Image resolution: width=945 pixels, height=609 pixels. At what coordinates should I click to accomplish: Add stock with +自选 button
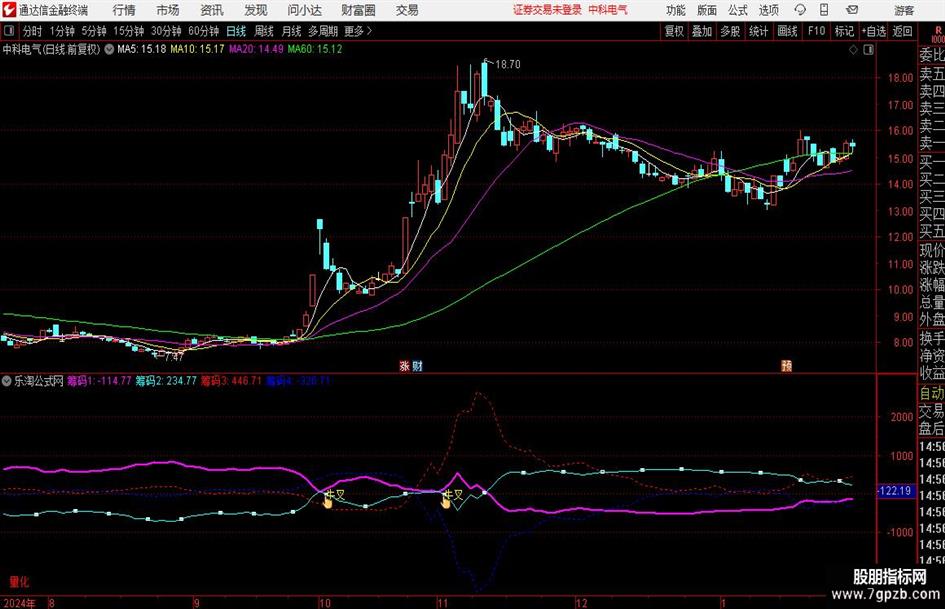pyautogui.click(x=874, y=31)
